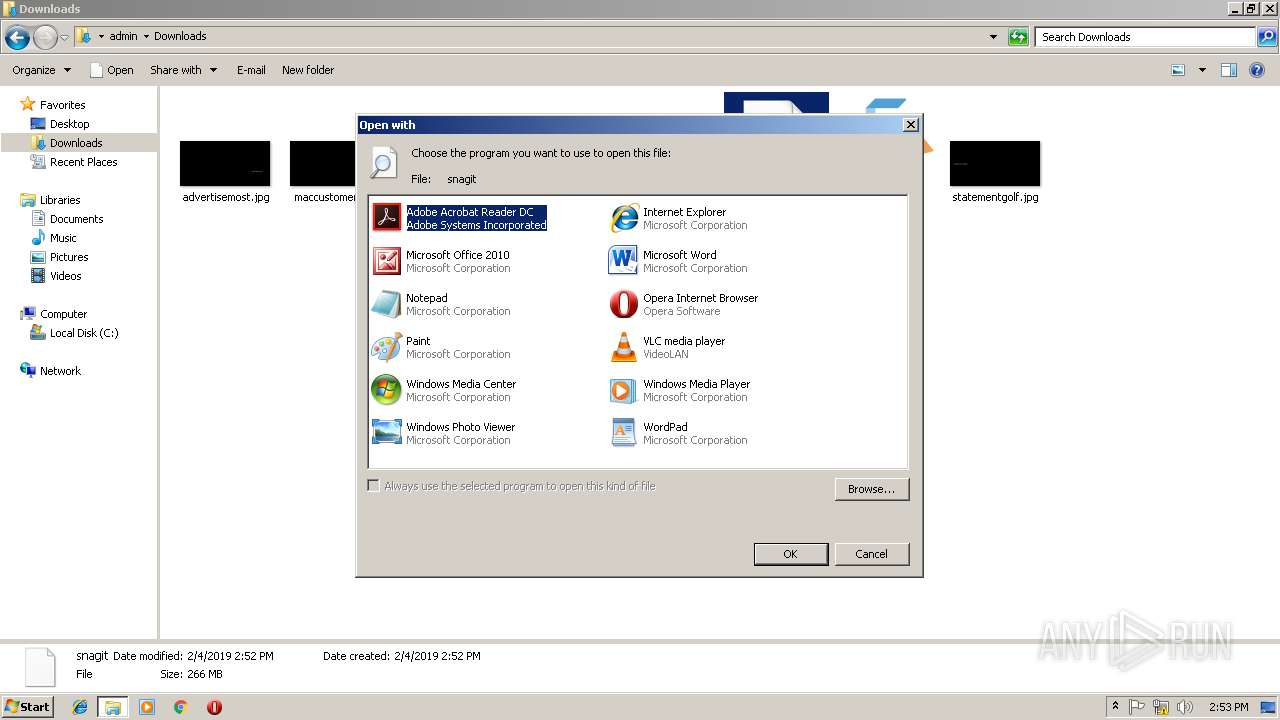Click OK in Open with dialog
This screenshot has width=1280, height=720.
(x=790, y=554)
